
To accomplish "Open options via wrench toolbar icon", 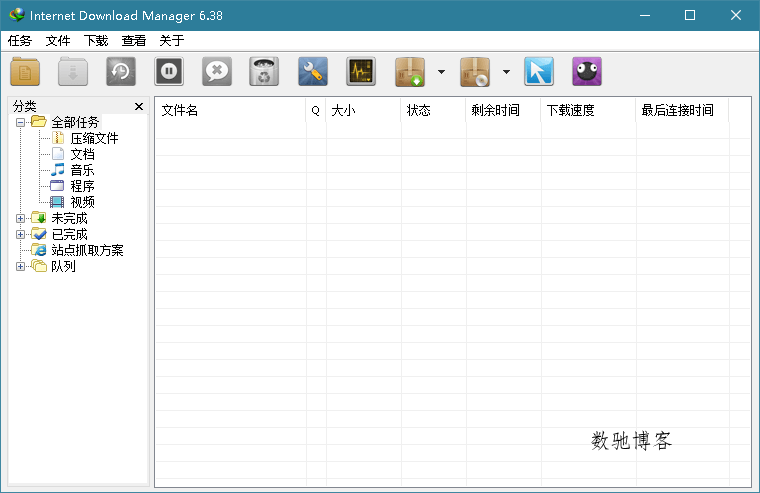I will click(x=313, y=72).
